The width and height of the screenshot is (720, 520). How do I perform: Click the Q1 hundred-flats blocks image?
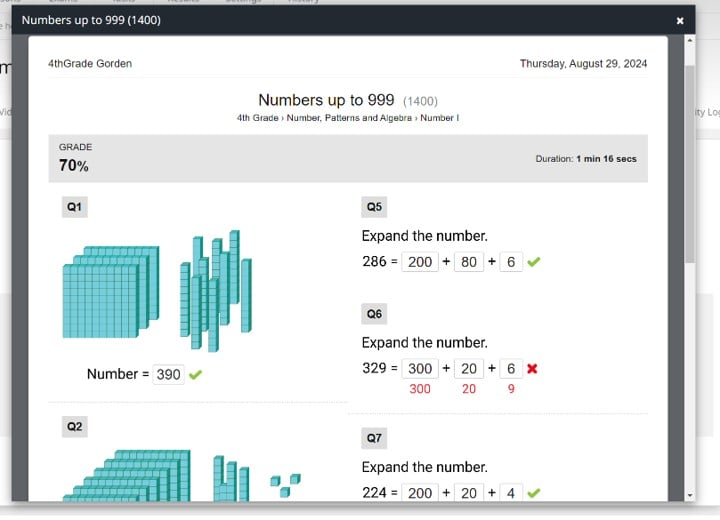pos(110,290)
